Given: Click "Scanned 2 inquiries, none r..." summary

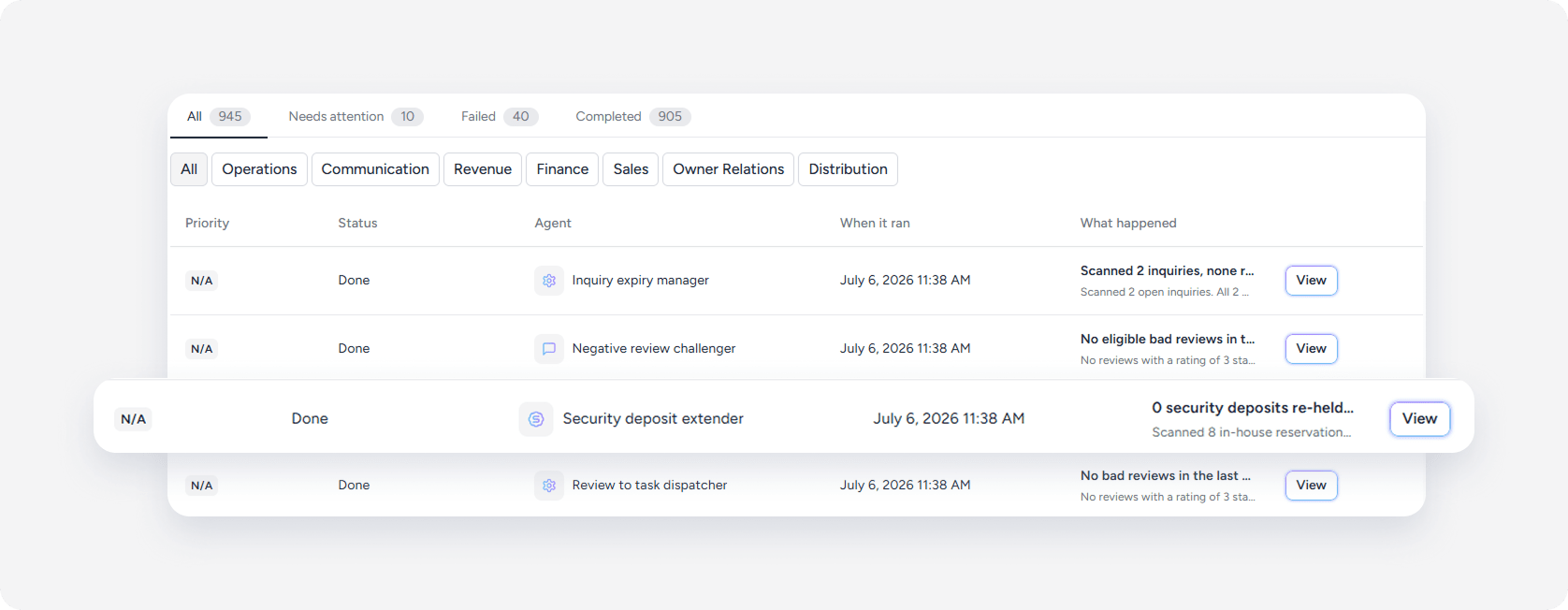Looking at the screenshot, I should tap(1167, 271).
